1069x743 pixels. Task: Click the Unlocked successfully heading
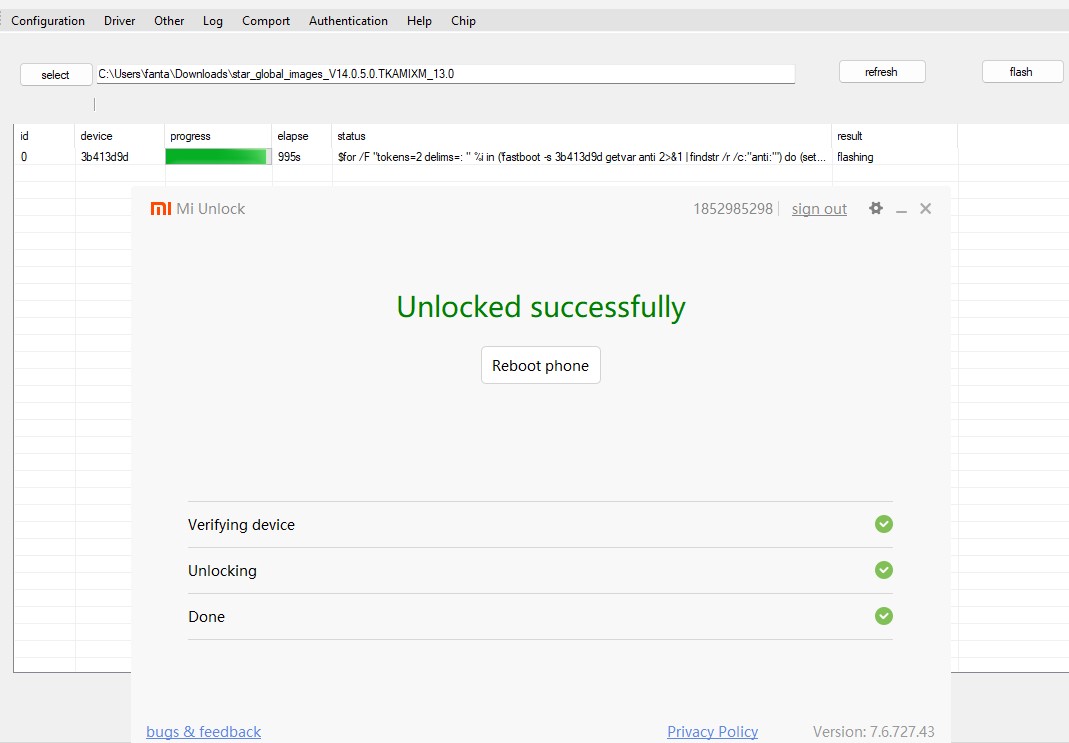541,307
